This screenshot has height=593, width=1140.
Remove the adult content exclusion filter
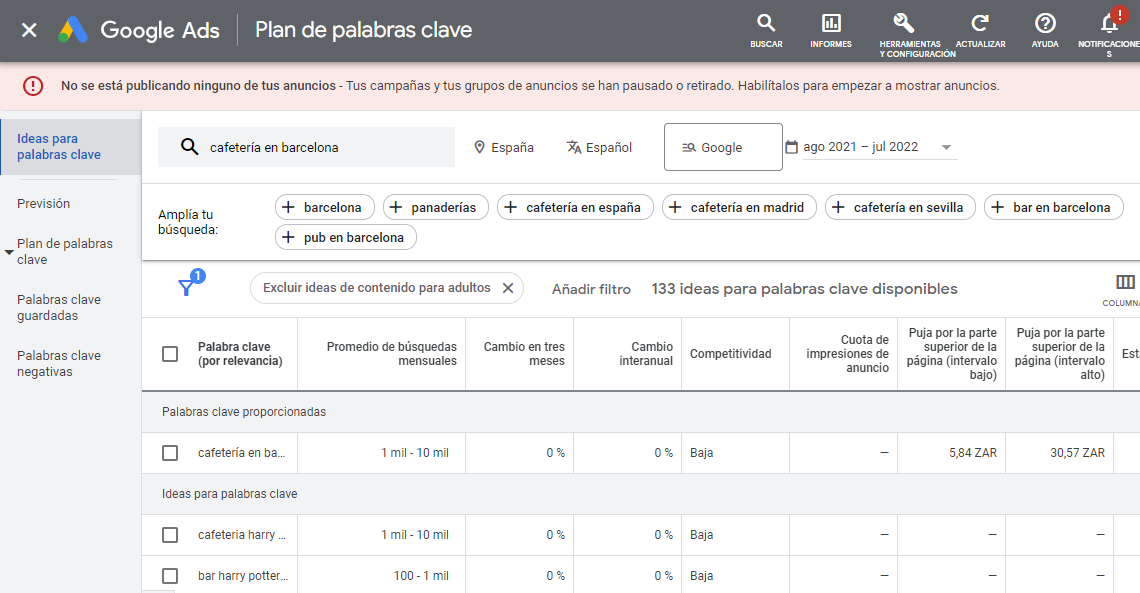click(x=508, y=288)
